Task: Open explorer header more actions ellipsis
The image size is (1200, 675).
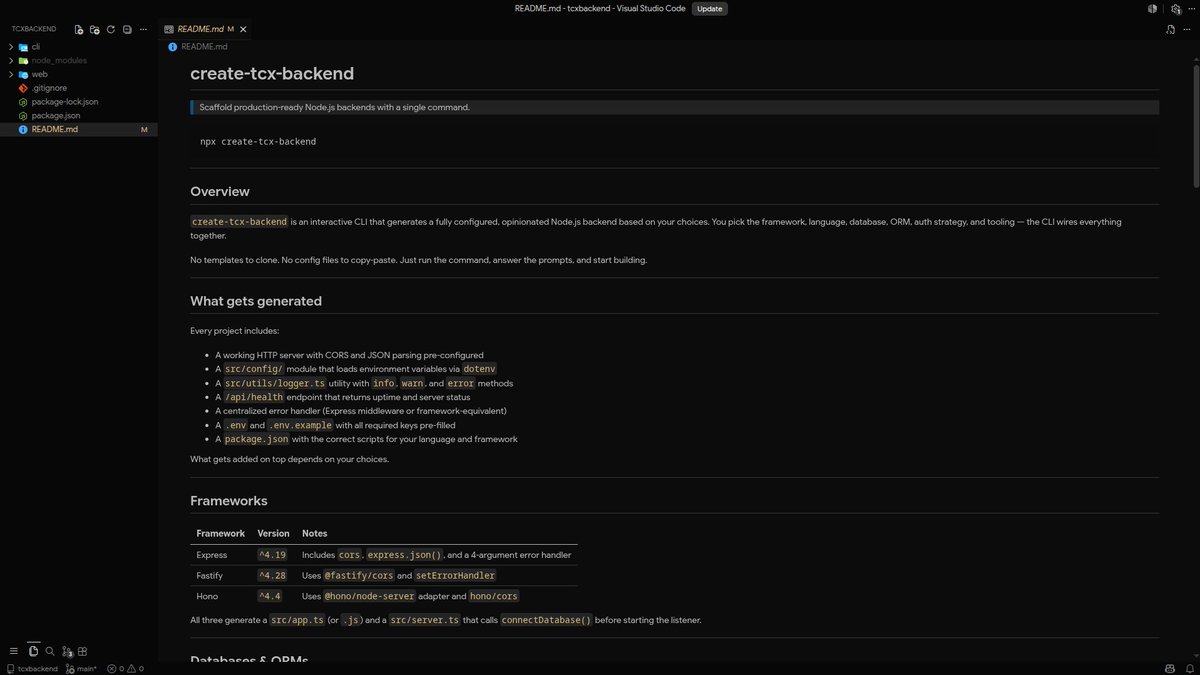Action: click(x=144, y=30)
